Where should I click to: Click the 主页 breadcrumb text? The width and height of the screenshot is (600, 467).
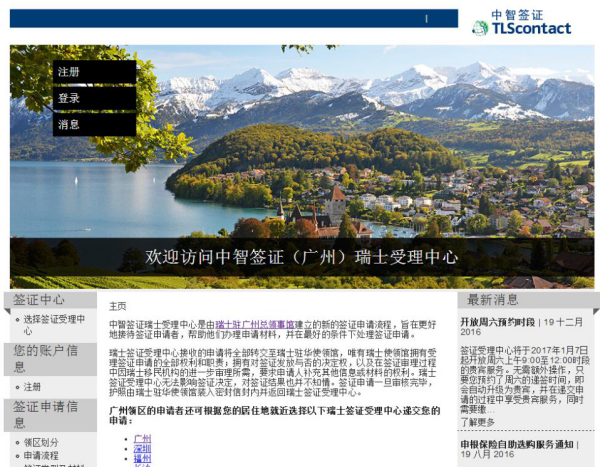click(117, 306)
